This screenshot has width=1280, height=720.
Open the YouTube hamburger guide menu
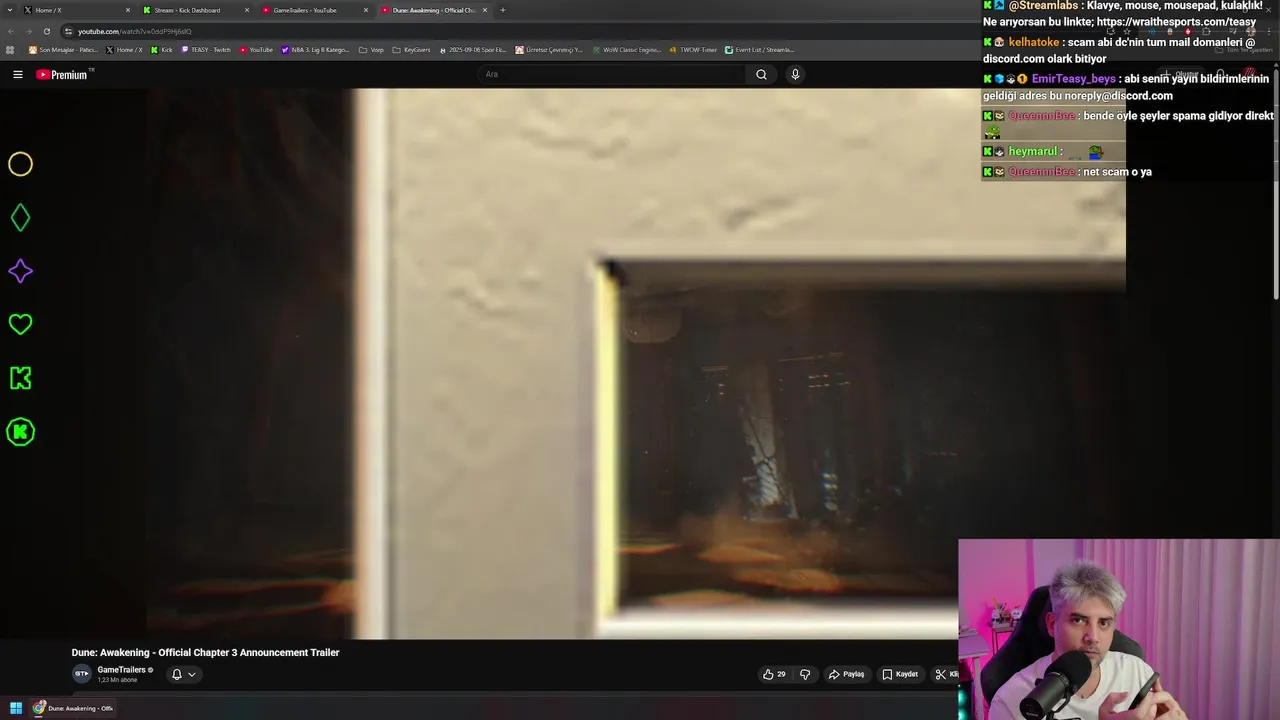point(17,74)
